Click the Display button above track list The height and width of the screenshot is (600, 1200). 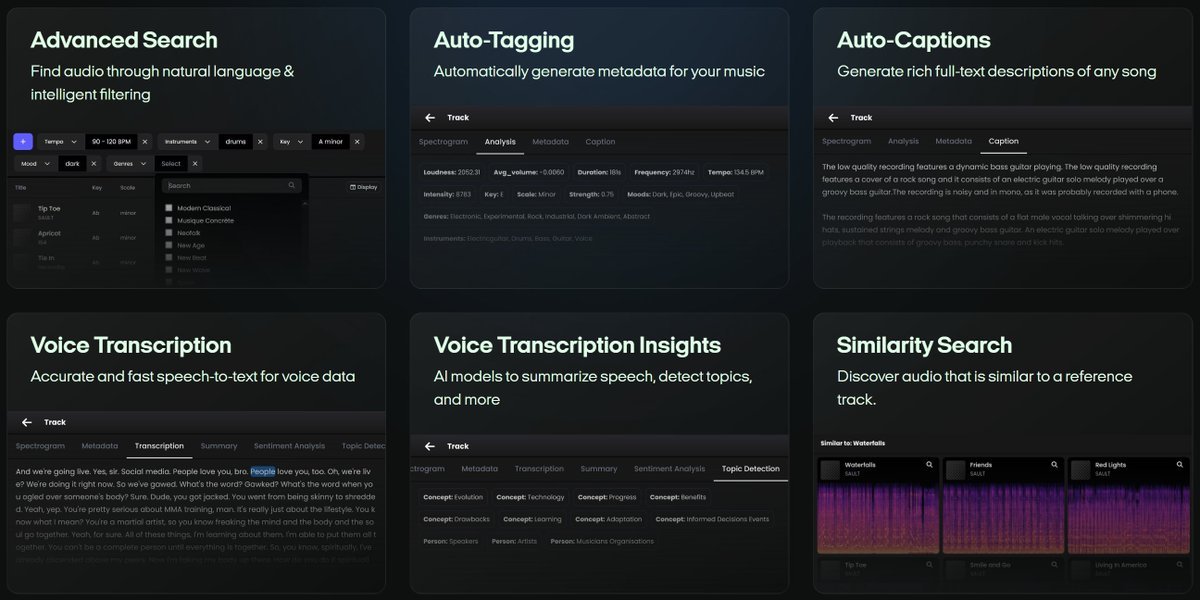(x=363, y=187)
